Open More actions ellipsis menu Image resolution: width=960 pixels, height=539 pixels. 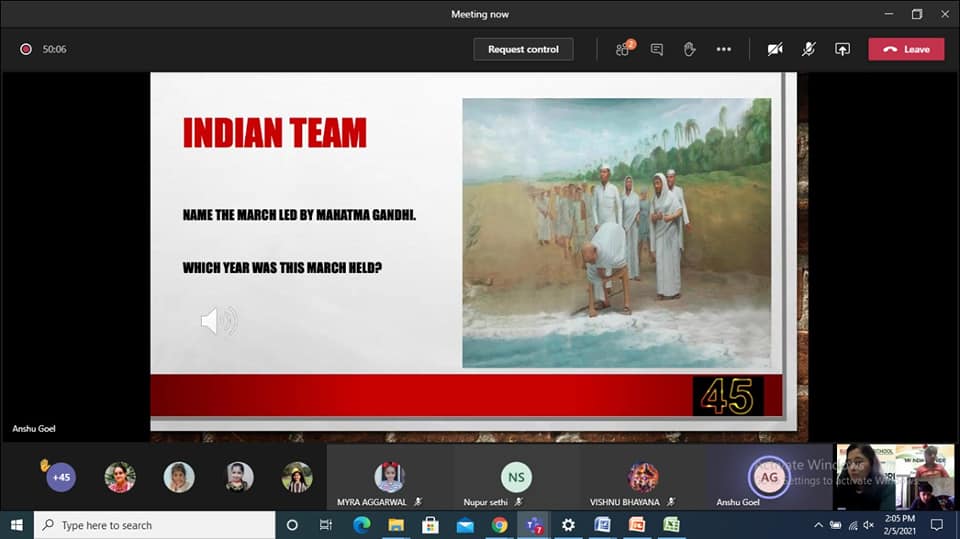coord(724,49)
